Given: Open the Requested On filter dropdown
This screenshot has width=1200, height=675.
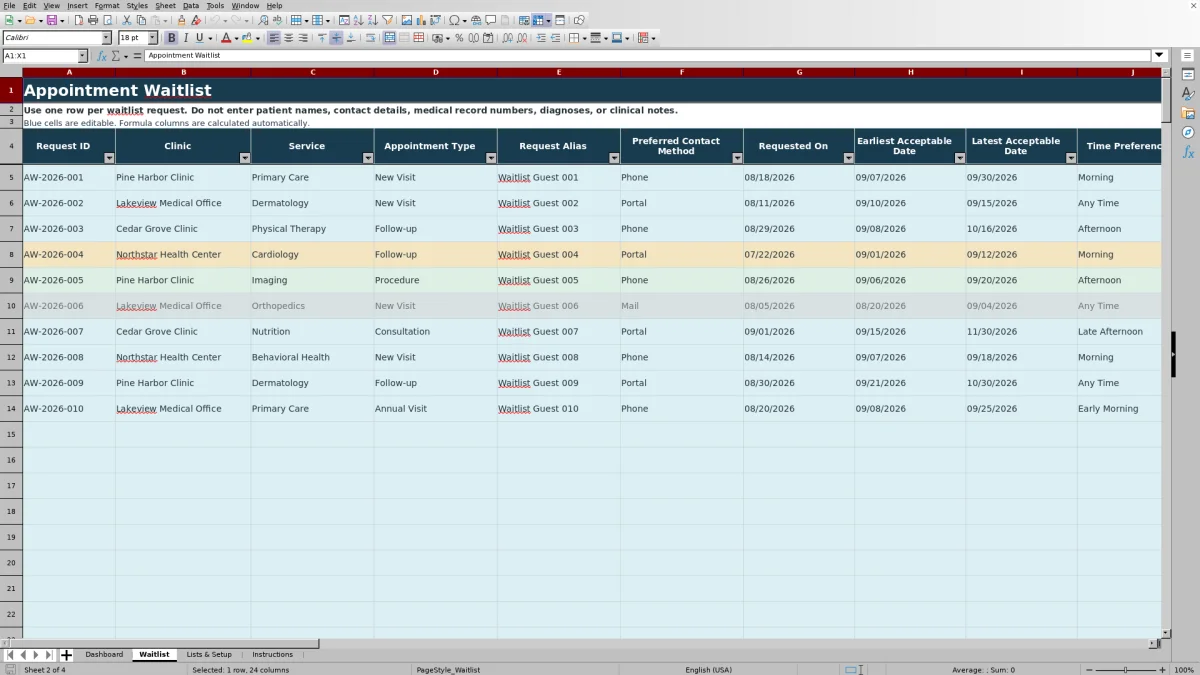Looking at the screenshot, I should click(848, 158).
